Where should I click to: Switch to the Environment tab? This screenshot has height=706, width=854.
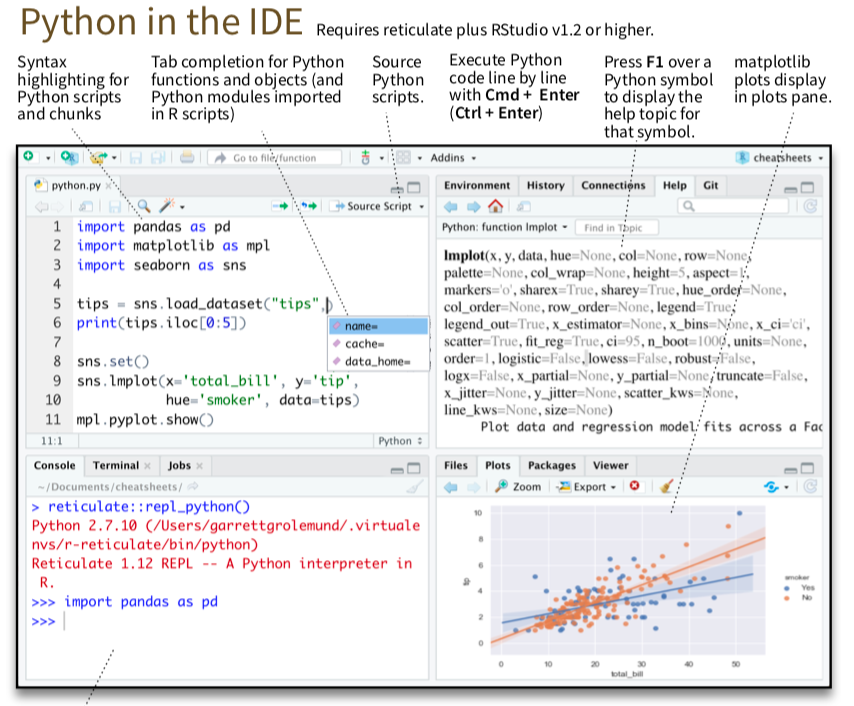tap(477, 186)
